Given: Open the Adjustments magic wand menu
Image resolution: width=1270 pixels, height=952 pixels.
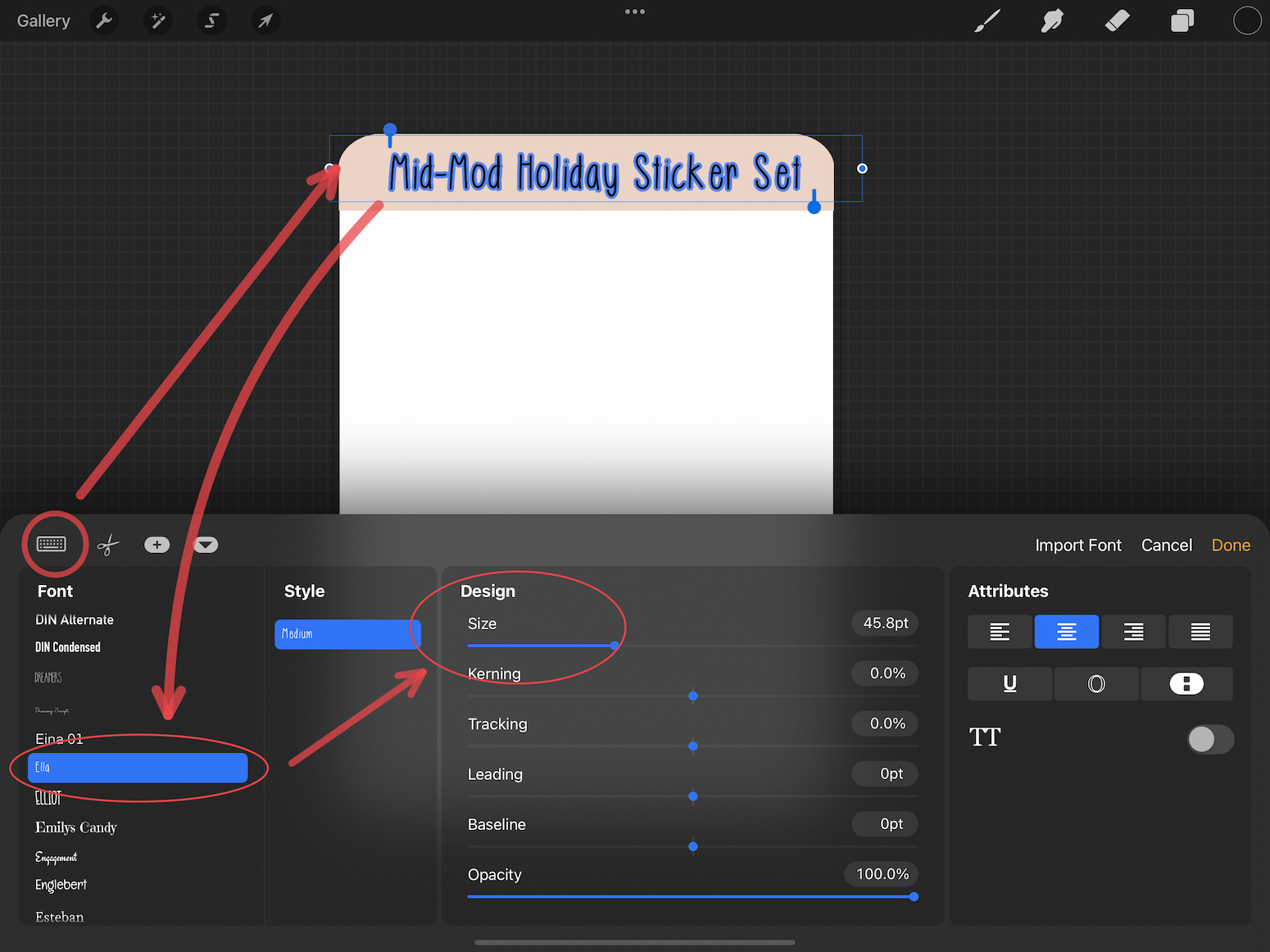Looking at the screenshot, I should coord(157,20).
